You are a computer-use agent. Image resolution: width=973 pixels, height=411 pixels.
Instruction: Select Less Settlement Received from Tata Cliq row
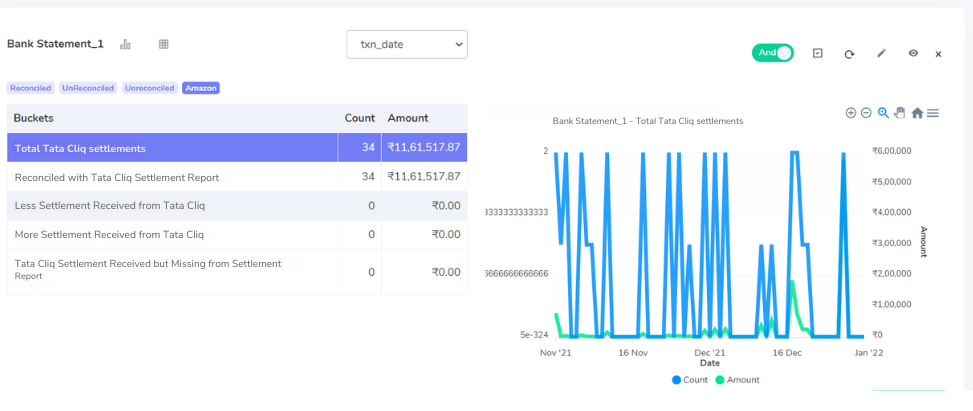coord(237,206)
